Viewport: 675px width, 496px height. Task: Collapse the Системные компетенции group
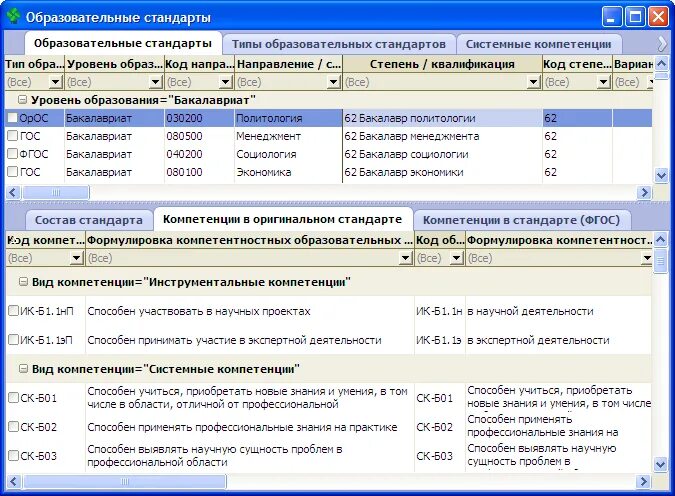[24, 369]
